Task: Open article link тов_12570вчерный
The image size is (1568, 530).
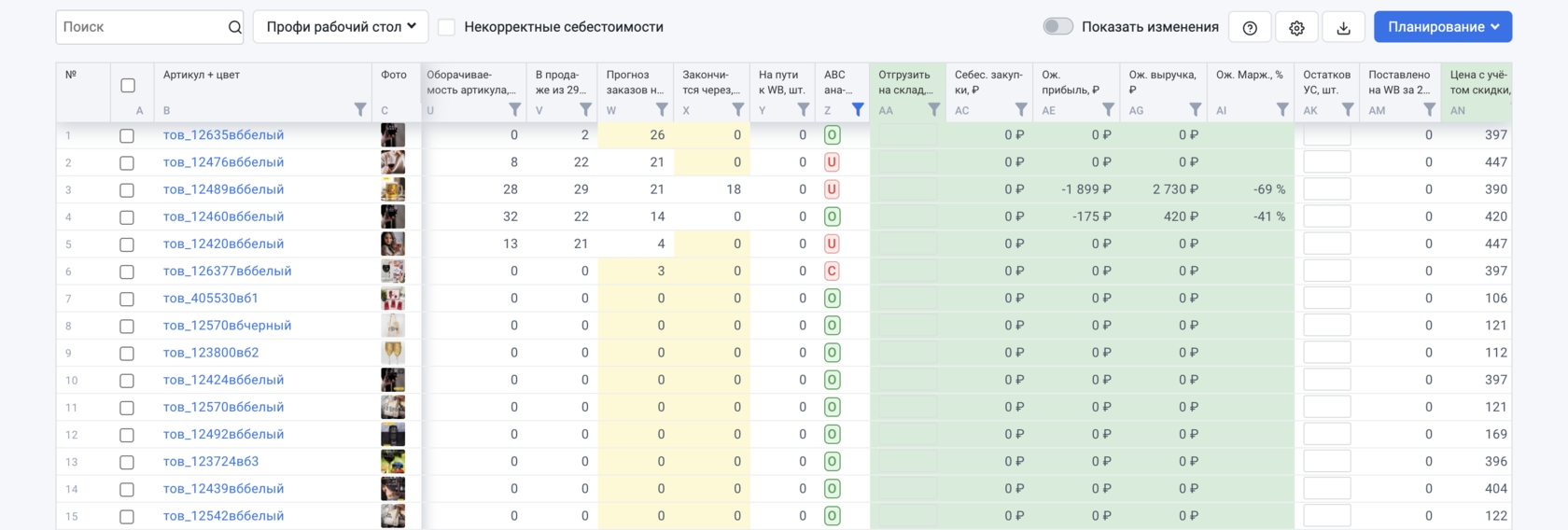Action: tap(227, 326)
